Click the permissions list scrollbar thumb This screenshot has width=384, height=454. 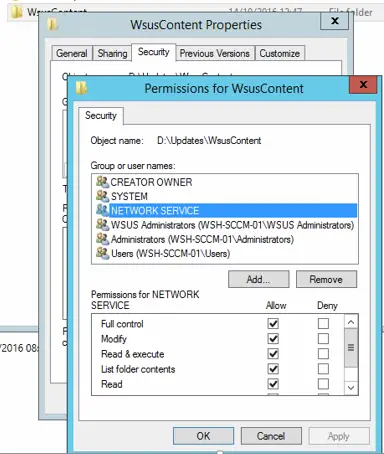point(351,348)
